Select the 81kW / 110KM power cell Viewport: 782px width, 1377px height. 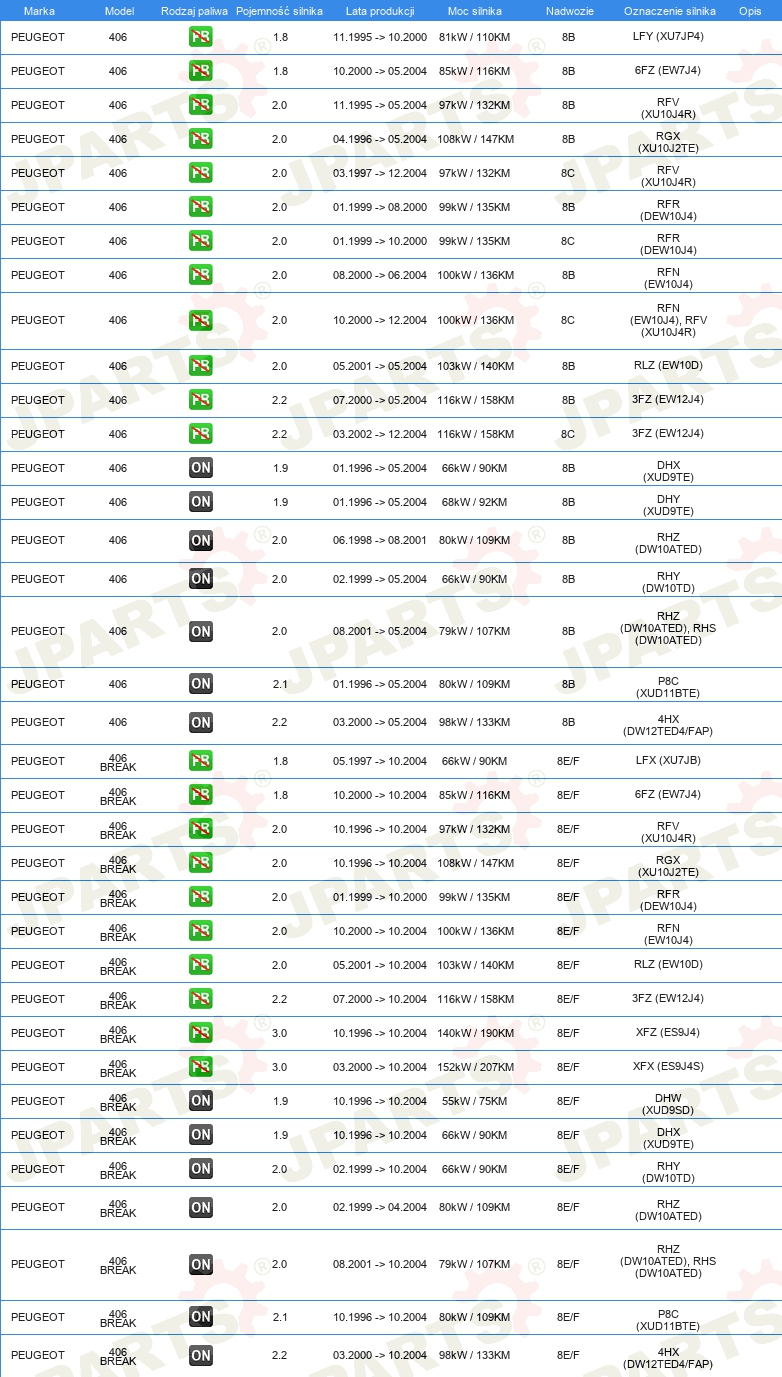pos(474,37)
